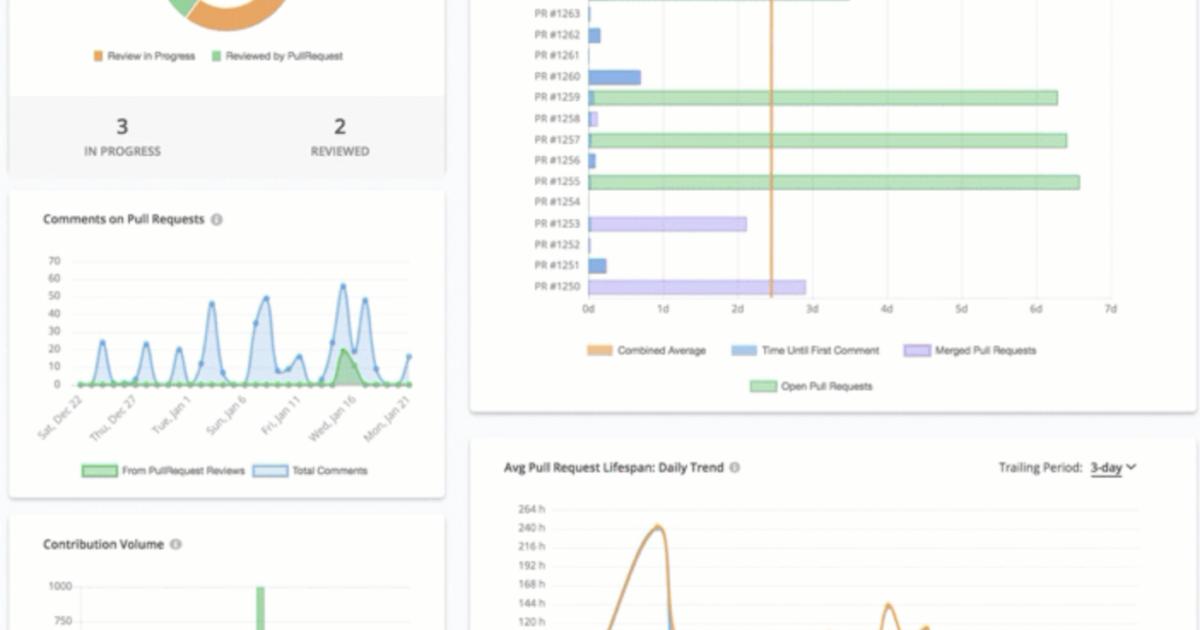This screenshot has height=630, width=1200.
Task: Click the blue bar for PR #1251
Action: 597,266
